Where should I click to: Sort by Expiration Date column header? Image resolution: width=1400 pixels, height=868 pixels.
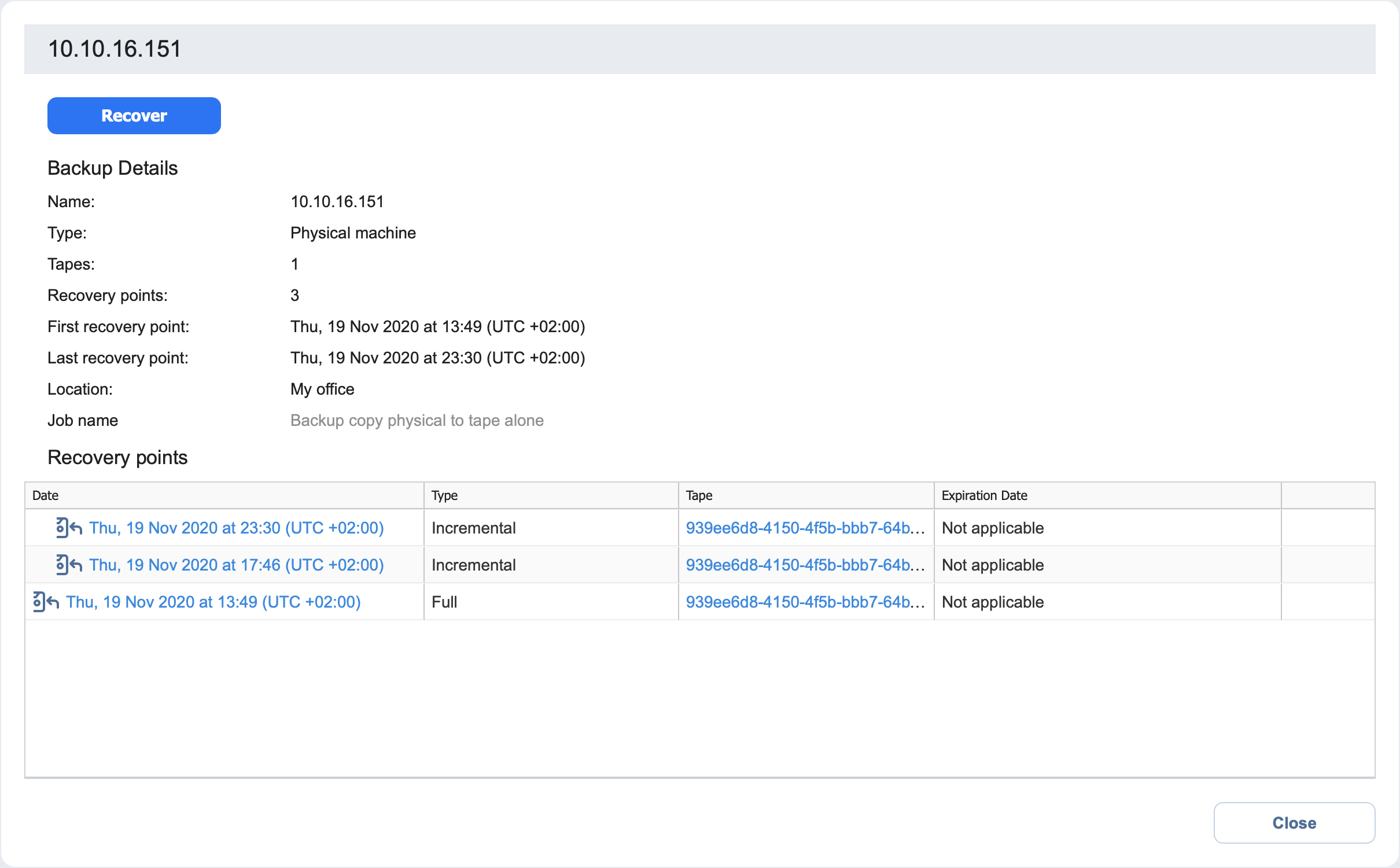[984, 495]
